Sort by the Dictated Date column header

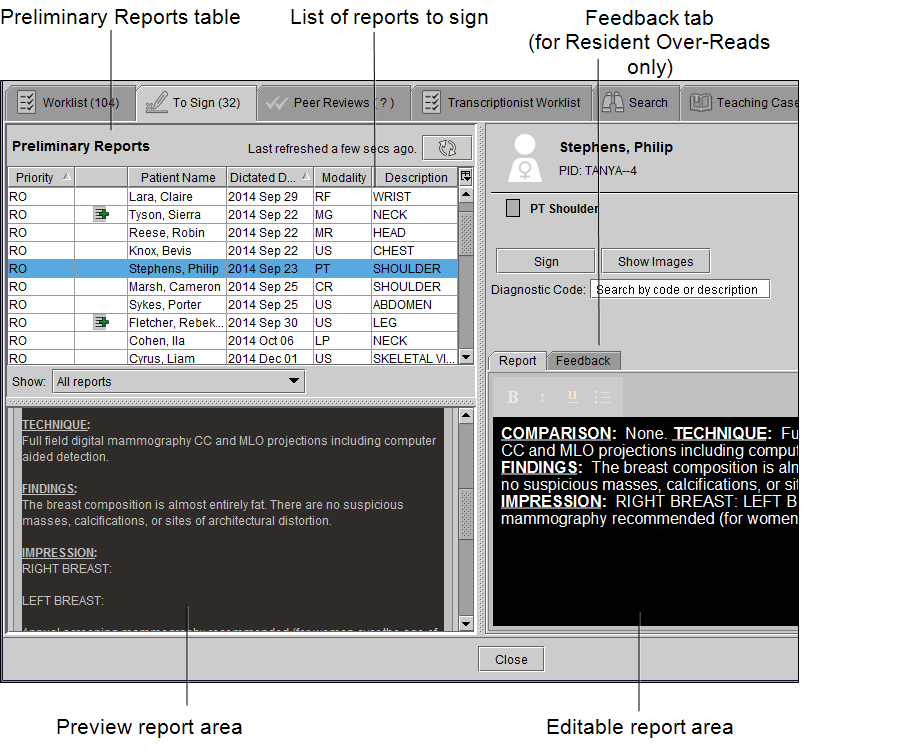[270, 177]
